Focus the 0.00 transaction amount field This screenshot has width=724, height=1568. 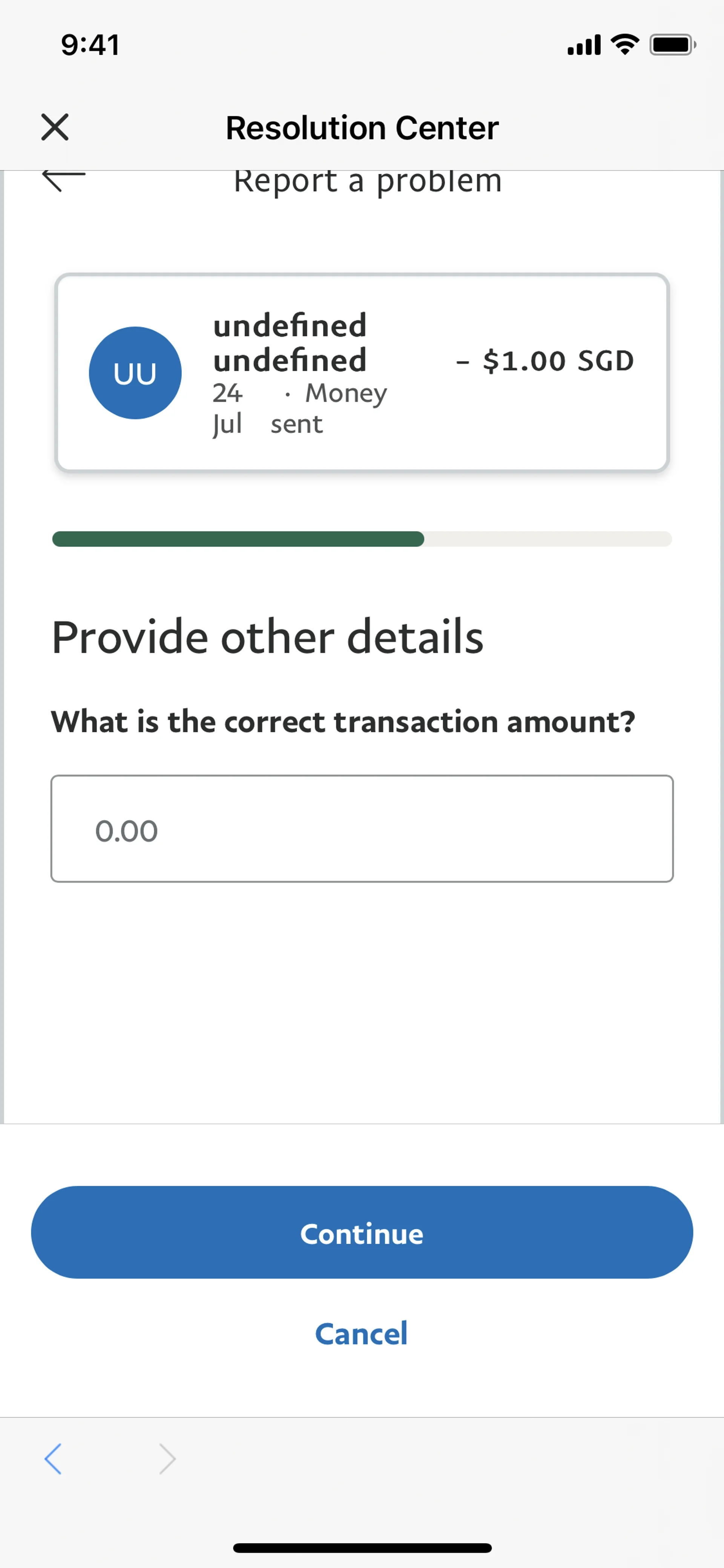coord(362,828)
